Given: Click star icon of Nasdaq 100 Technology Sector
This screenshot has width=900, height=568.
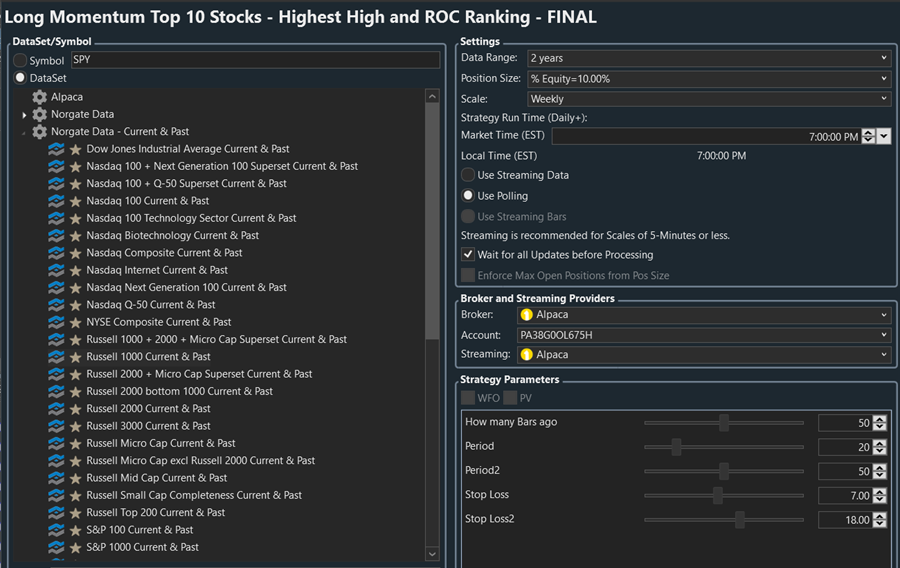Looking at the screenshot, I should [75, 219].
